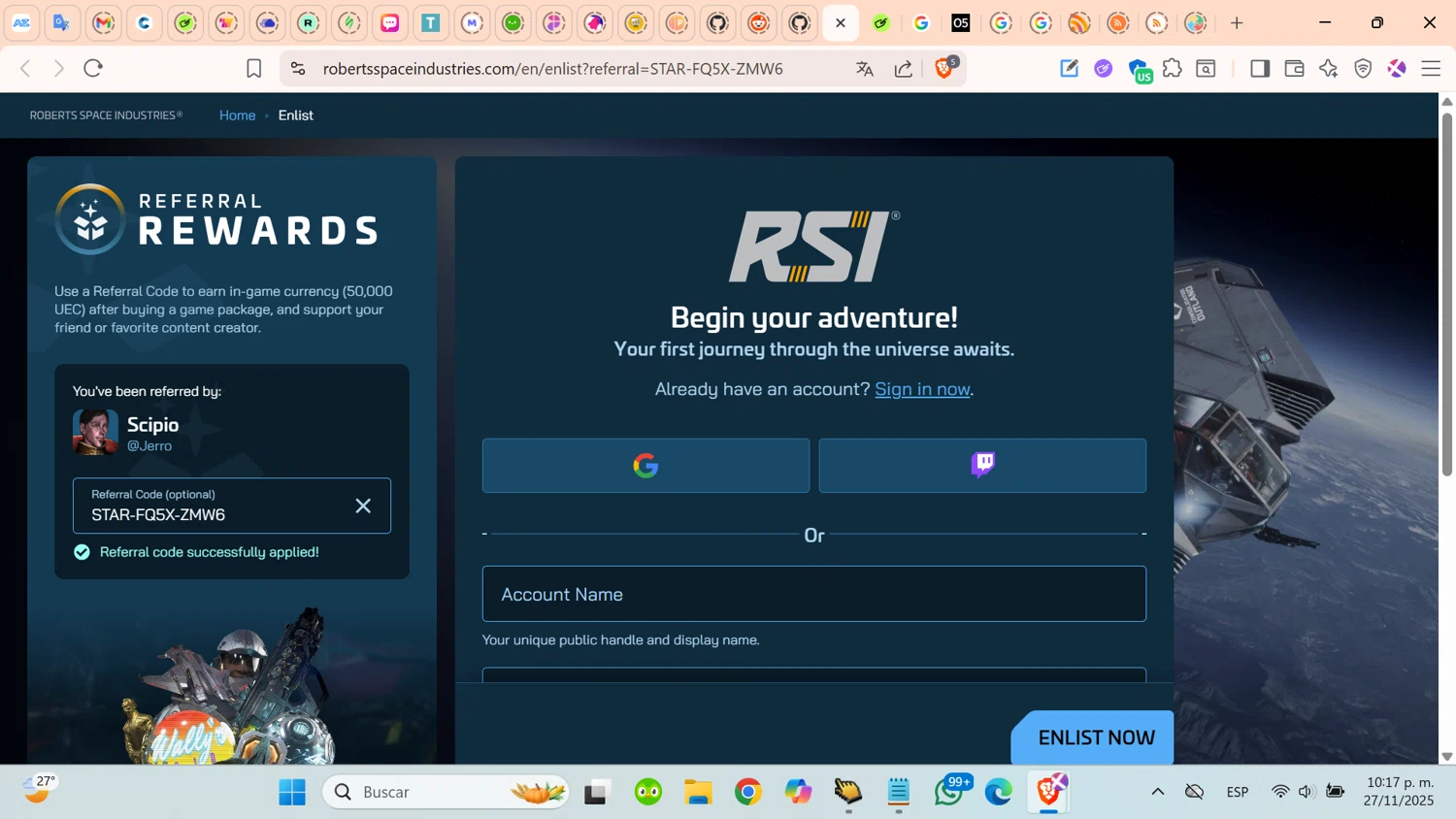Image resolution: width=1456 pixels, height=819 pixels.
Task: Open WhatsApp from taskbar
Action: [x=950, y=791]
